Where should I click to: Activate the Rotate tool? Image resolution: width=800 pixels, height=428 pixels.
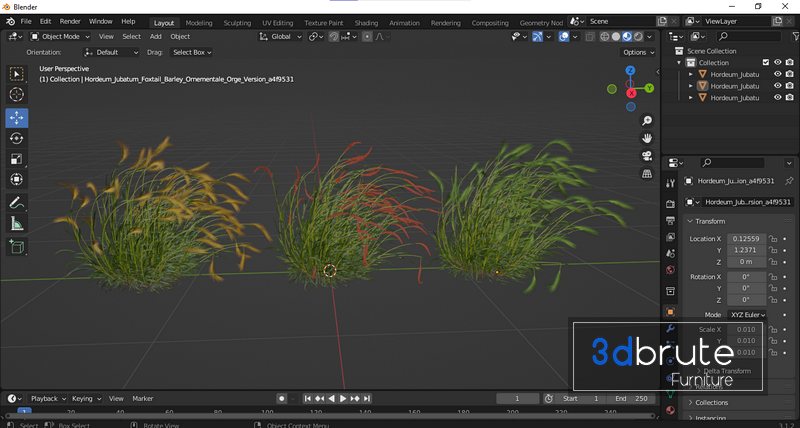click(x=17, y=138)
